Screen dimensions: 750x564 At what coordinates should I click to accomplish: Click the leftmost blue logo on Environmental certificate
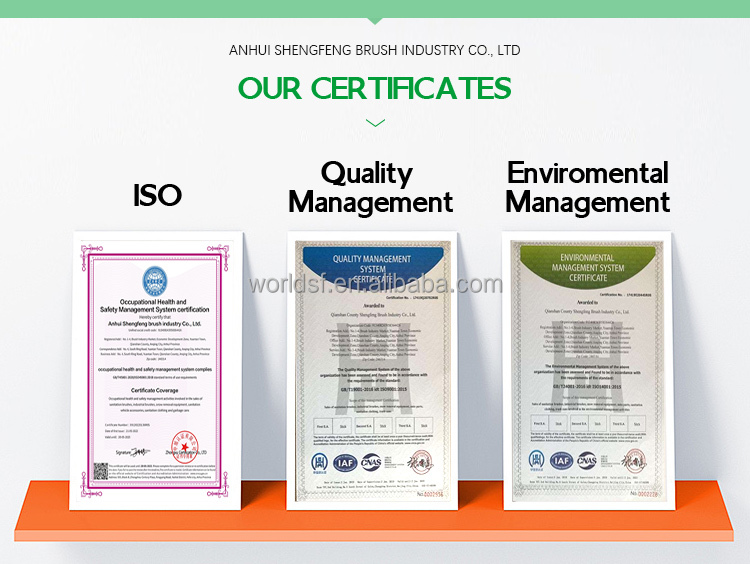point(536,461)
